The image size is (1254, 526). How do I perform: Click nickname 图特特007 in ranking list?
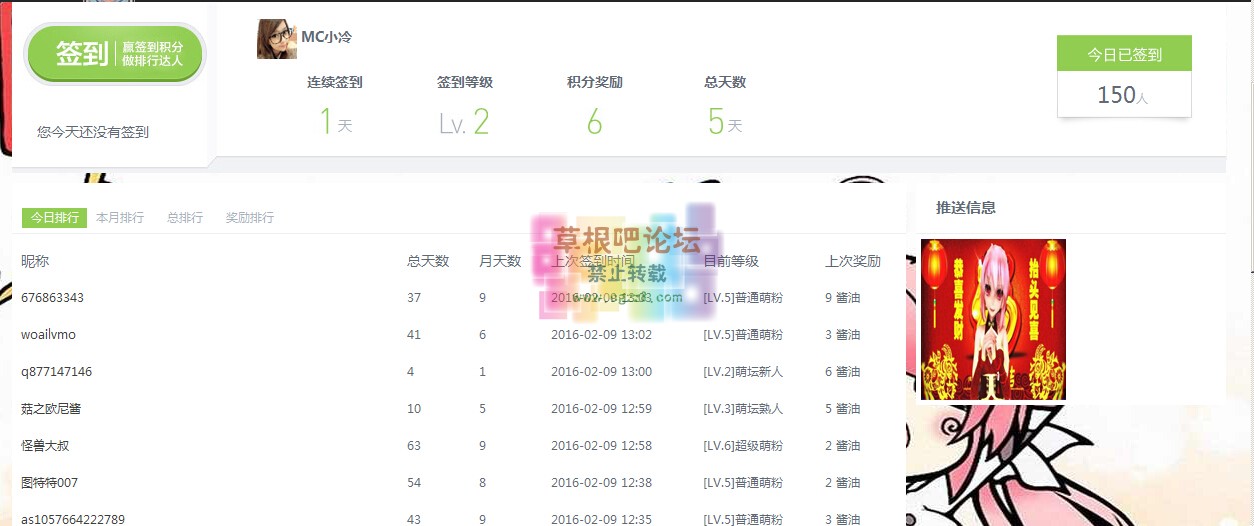49,482
